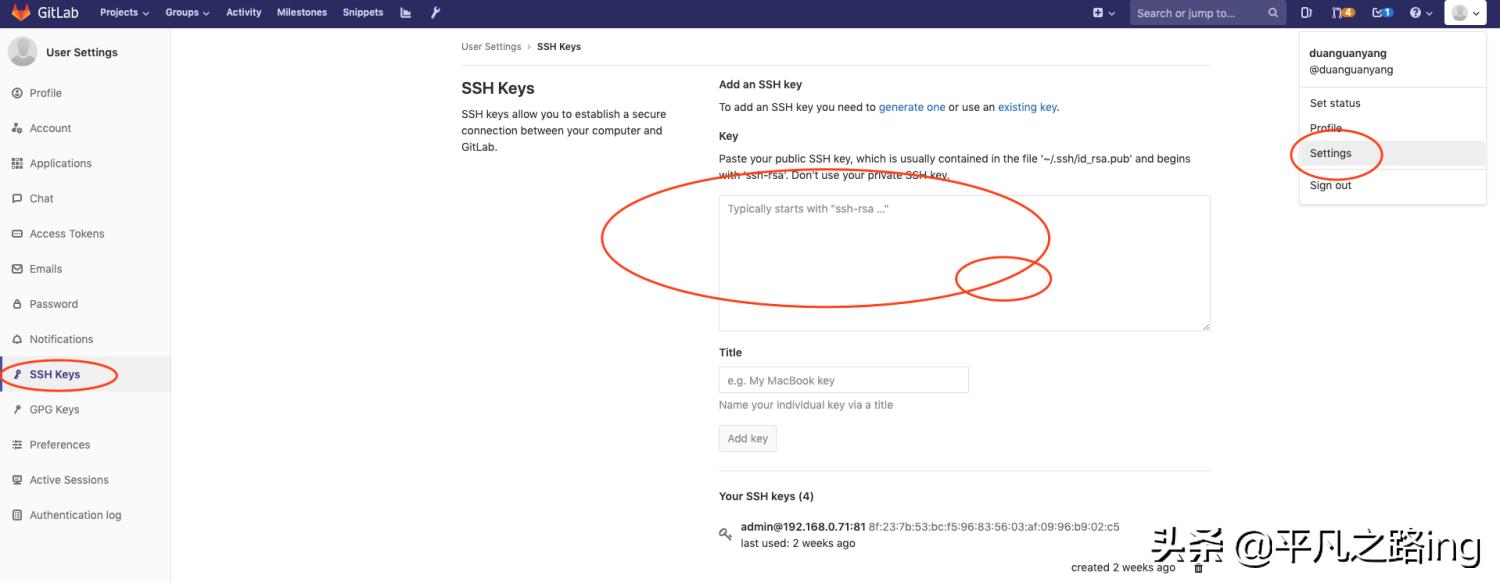Open the Sign out option
This screenshot has width=1500, height=583.
(1330, 185)
